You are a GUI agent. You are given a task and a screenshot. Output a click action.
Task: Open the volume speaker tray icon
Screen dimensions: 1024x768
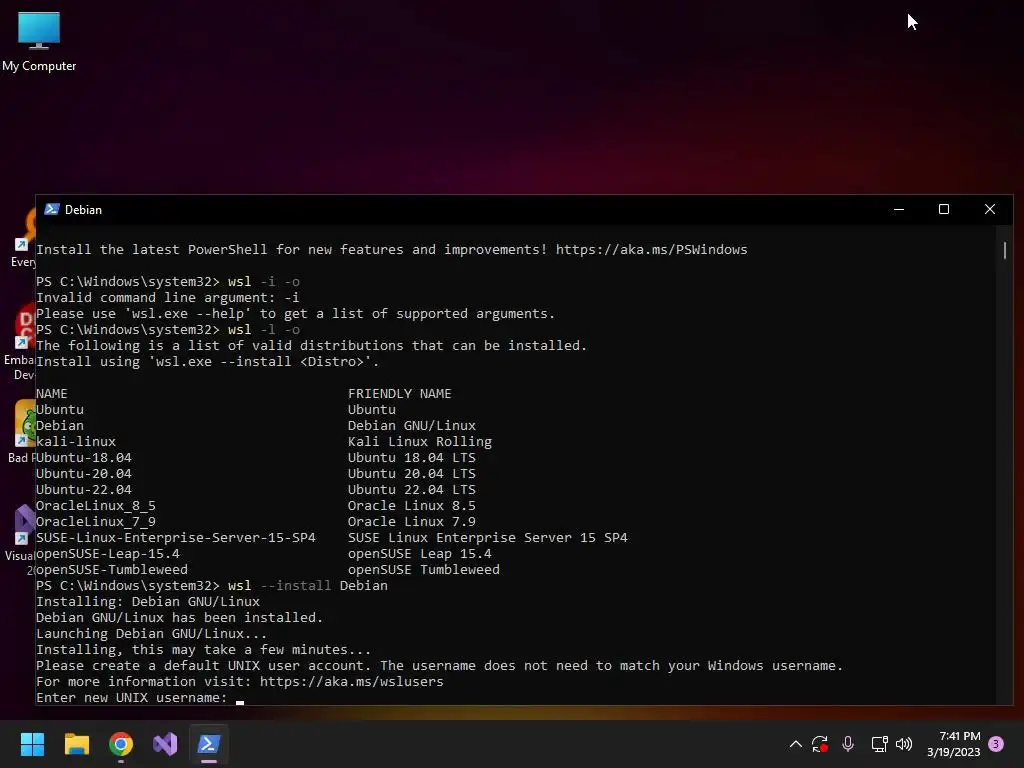point(904,744)
